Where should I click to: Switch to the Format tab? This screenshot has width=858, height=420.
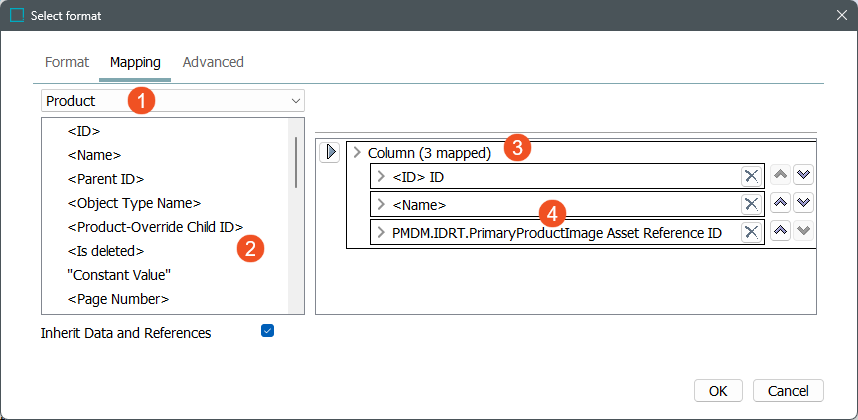pos(67,62)
